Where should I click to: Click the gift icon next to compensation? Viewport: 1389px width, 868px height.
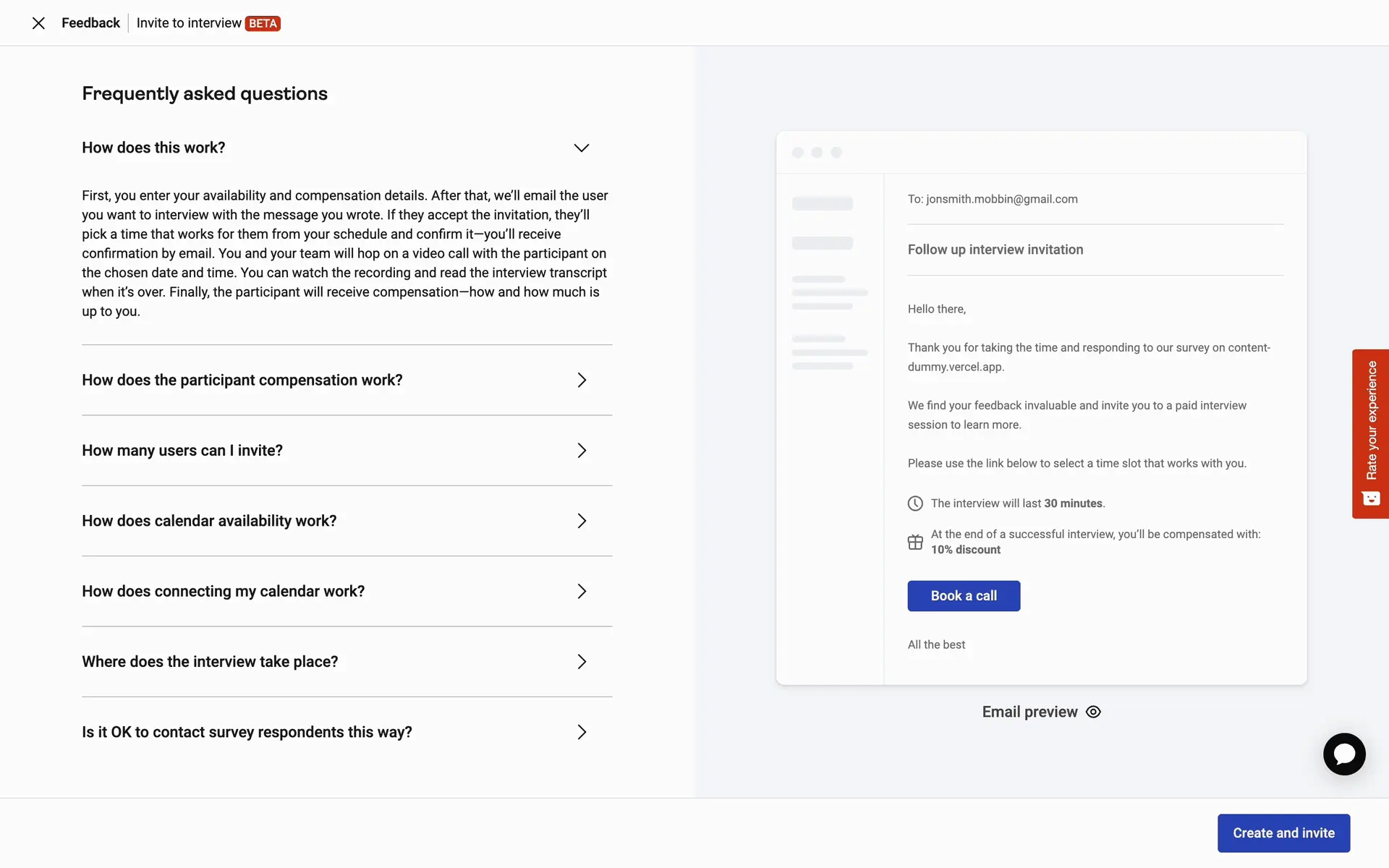click(915, 542)
